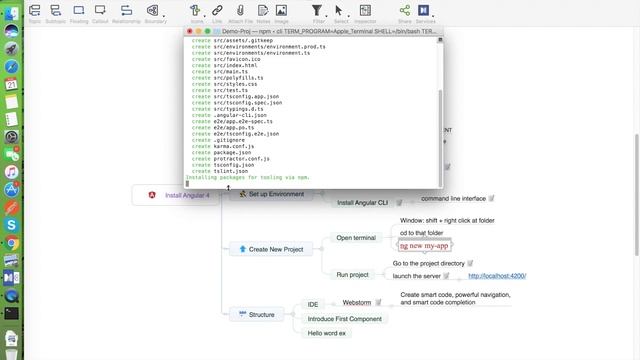Insert an Image via toolbar
The width and height of the screenshot is (640, 360).
click(x=281, y=11)
